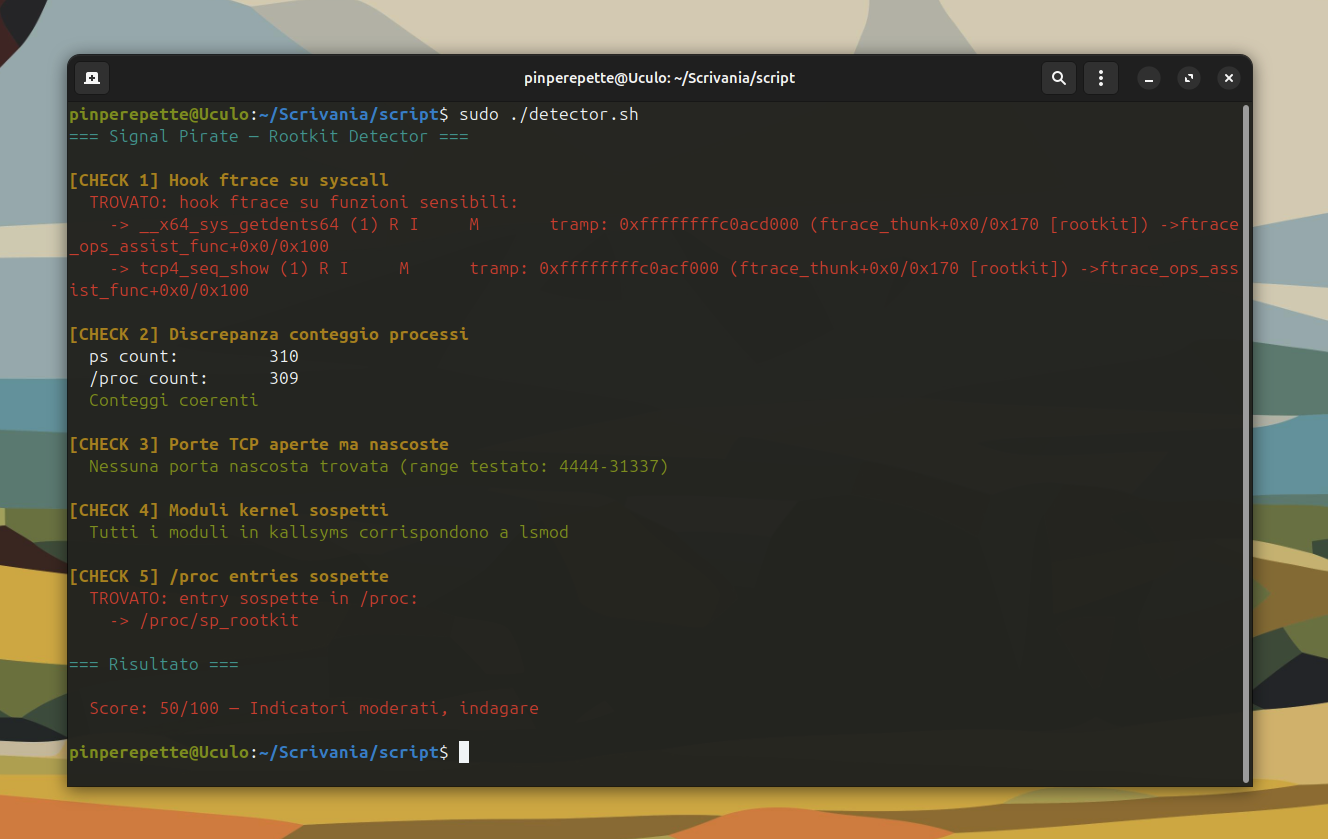1328x839 pixels.
Task: Open the three-dot terminal menu
Action: (1101, 78)
